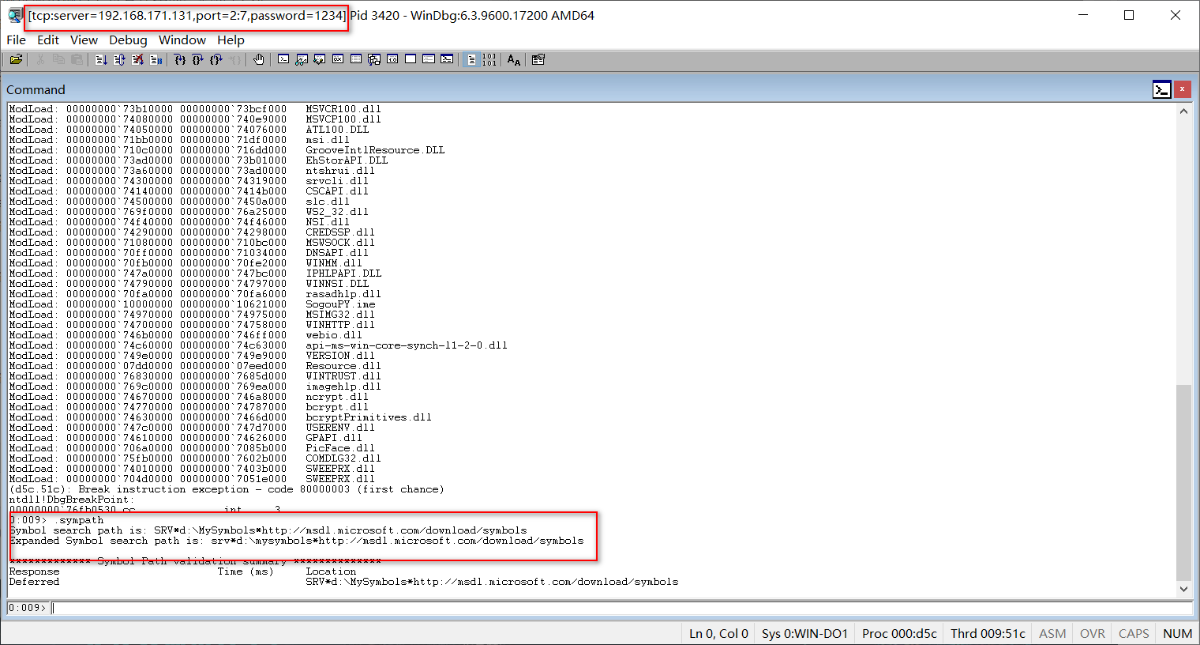Open the View menu
This screenshot has width=1200, height=645.
coord(84,40)
